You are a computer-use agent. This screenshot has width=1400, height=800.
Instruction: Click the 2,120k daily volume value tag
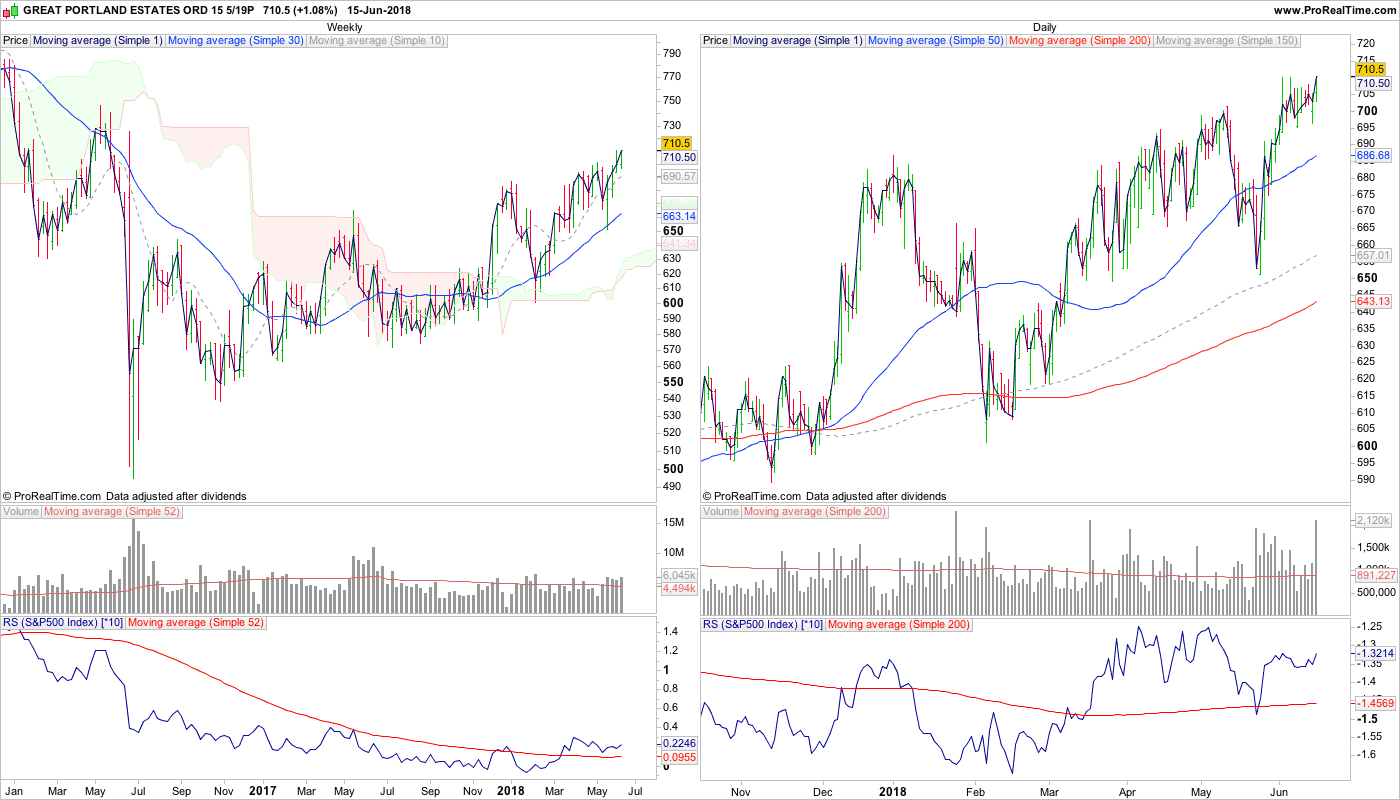(x=1372, y=520)
